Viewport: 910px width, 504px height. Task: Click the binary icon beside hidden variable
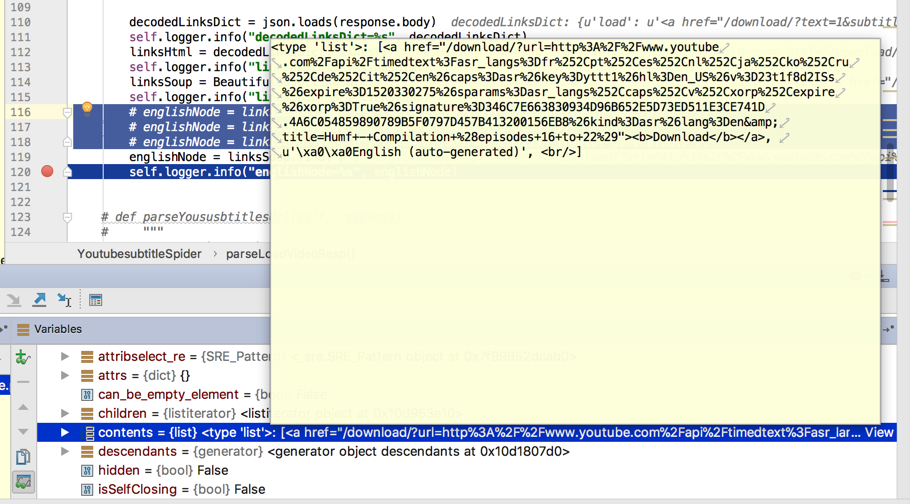(87, 470)
